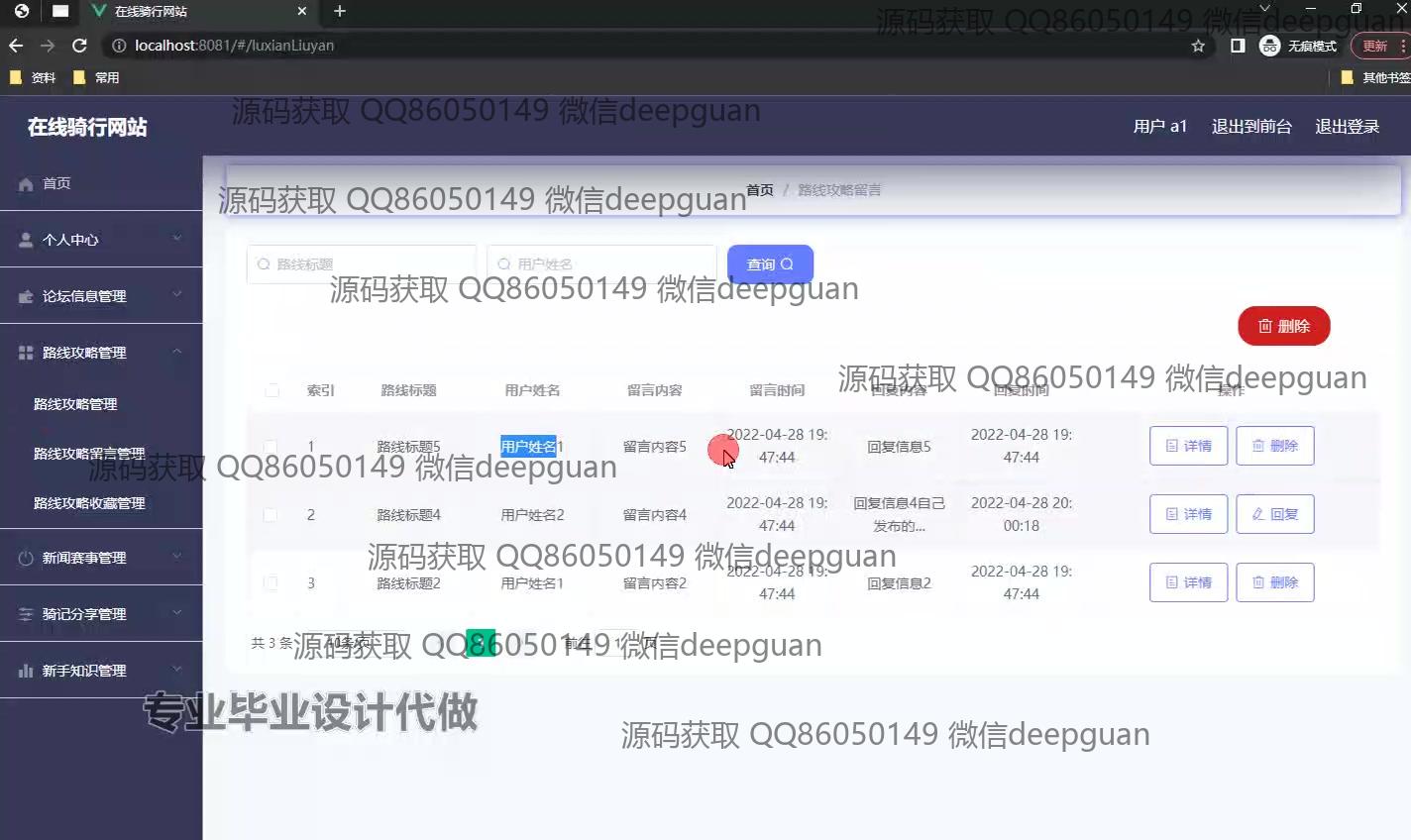Image resolution: width=1411 pixels, height=840 pixels.
Task: Click the 查询 search button
Action: point(770,264)
